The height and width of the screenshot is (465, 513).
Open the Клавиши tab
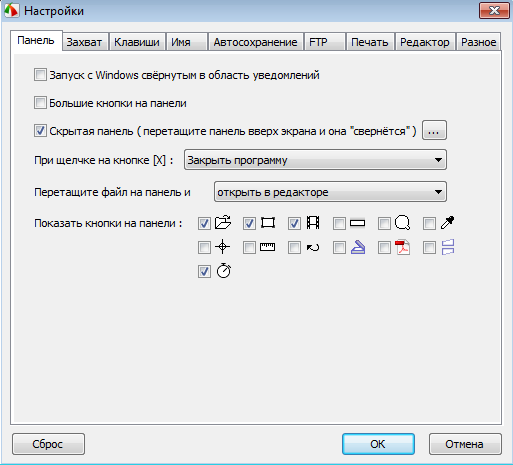point(137,42)
